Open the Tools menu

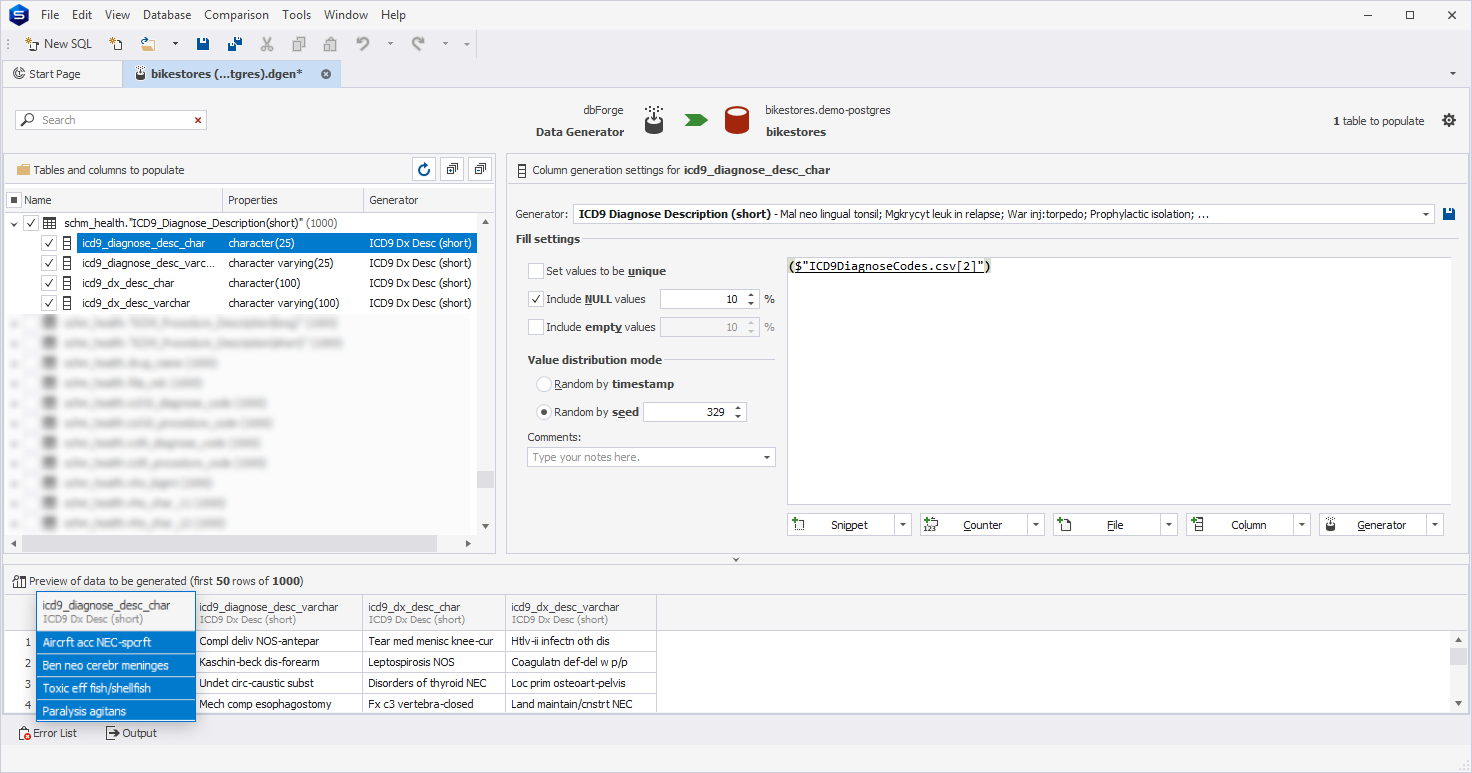point(296,15)
